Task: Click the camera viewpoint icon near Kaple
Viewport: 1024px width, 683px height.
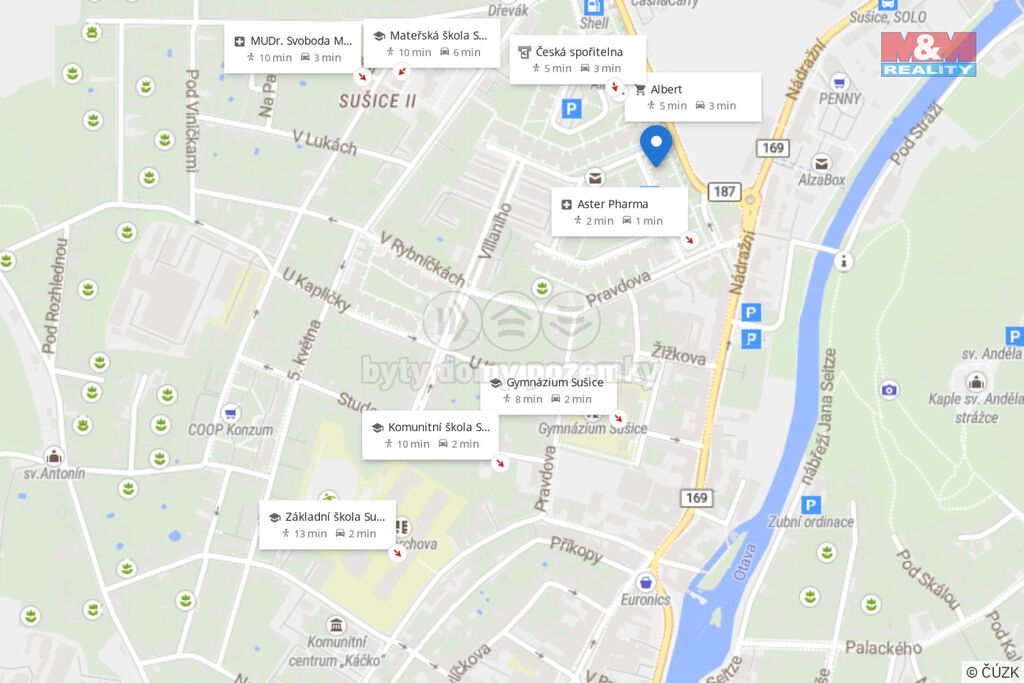Action: pyautogui.click(x=889, y=390)
